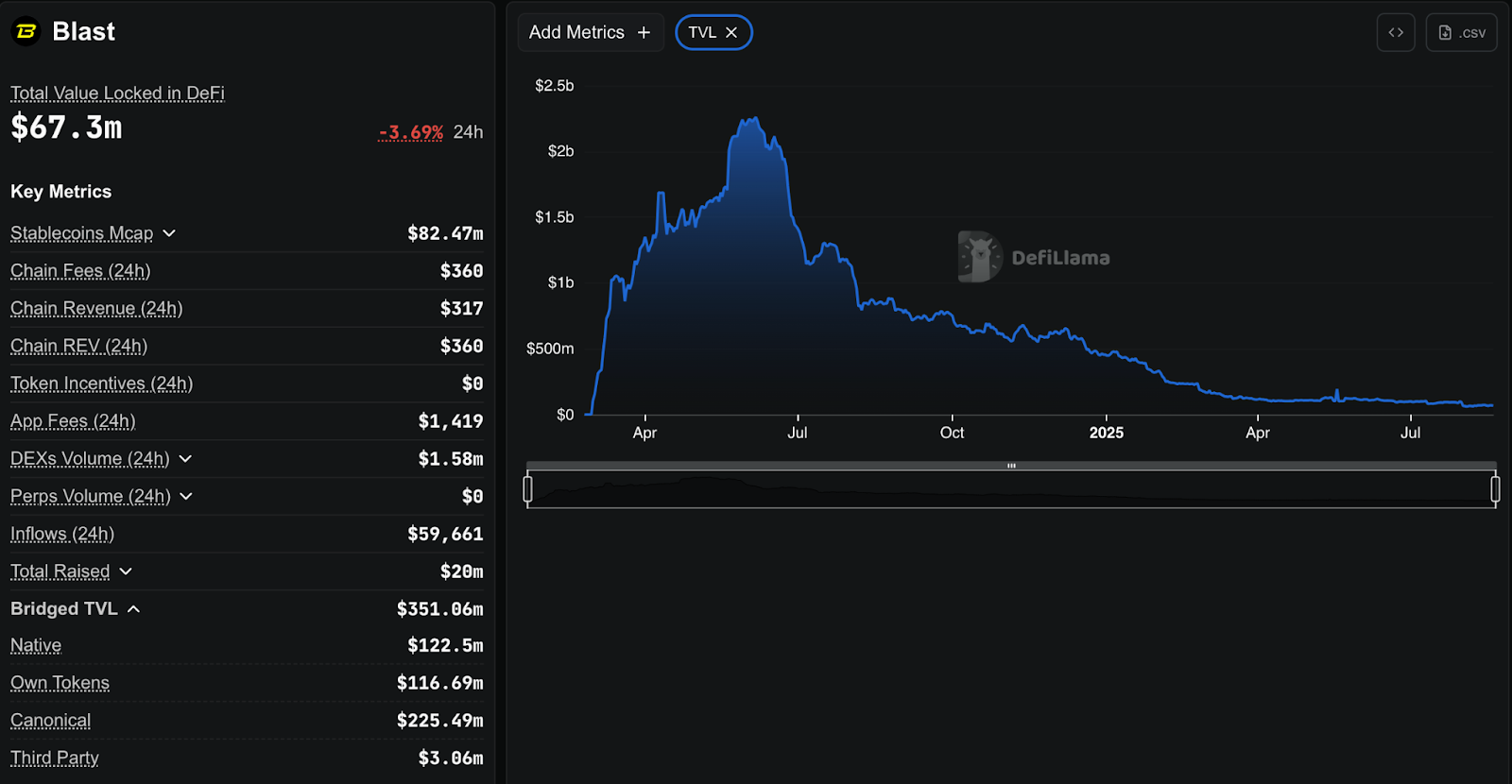The width and height of the screenshot is (1512, 784).
Task: Click the $1,419 App Fees value
Action: point(451,421)
